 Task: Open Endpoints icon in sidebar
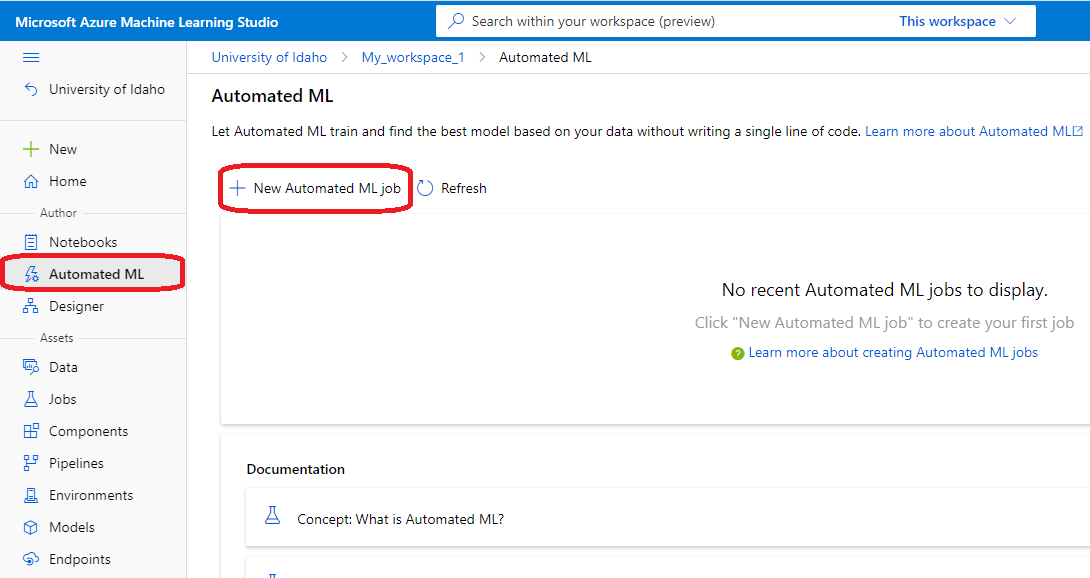31,559
